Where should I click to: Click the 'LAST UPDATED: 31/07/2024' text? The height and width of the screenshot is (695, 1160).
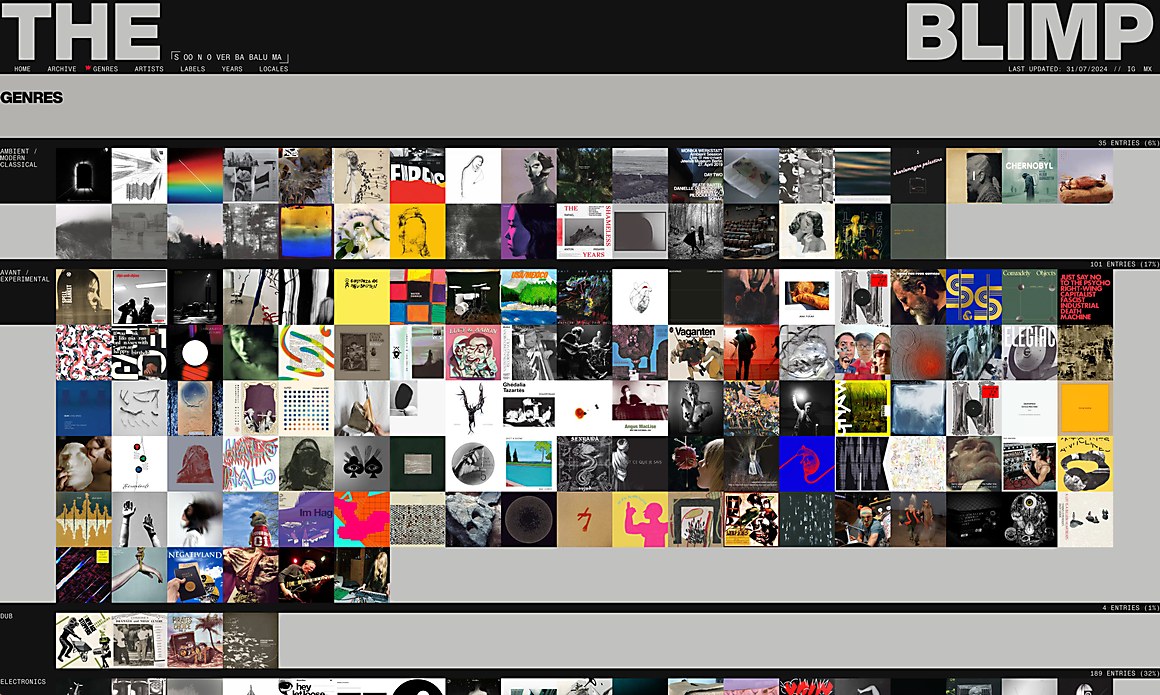1058,69
